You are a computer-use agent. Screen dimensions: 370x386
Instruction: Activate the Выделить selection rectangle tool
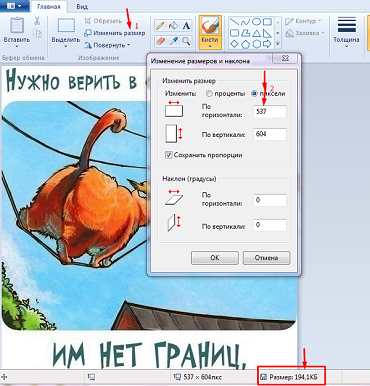click(x=66, y=25)
